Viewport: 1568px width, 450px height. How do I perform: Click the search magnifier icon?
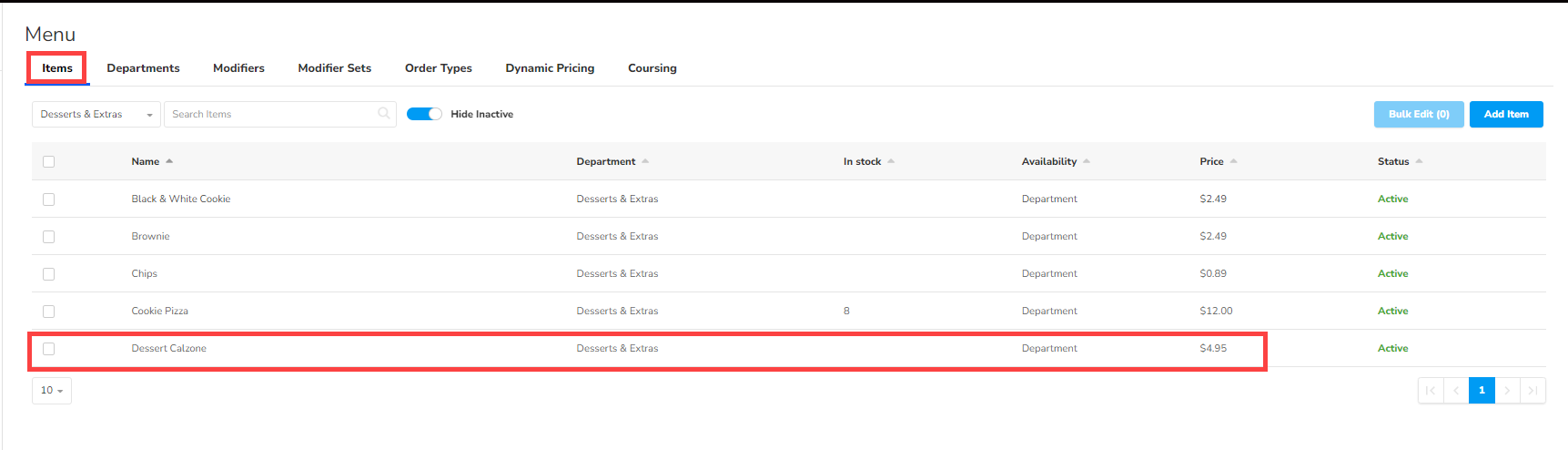(x=383, y=114)
